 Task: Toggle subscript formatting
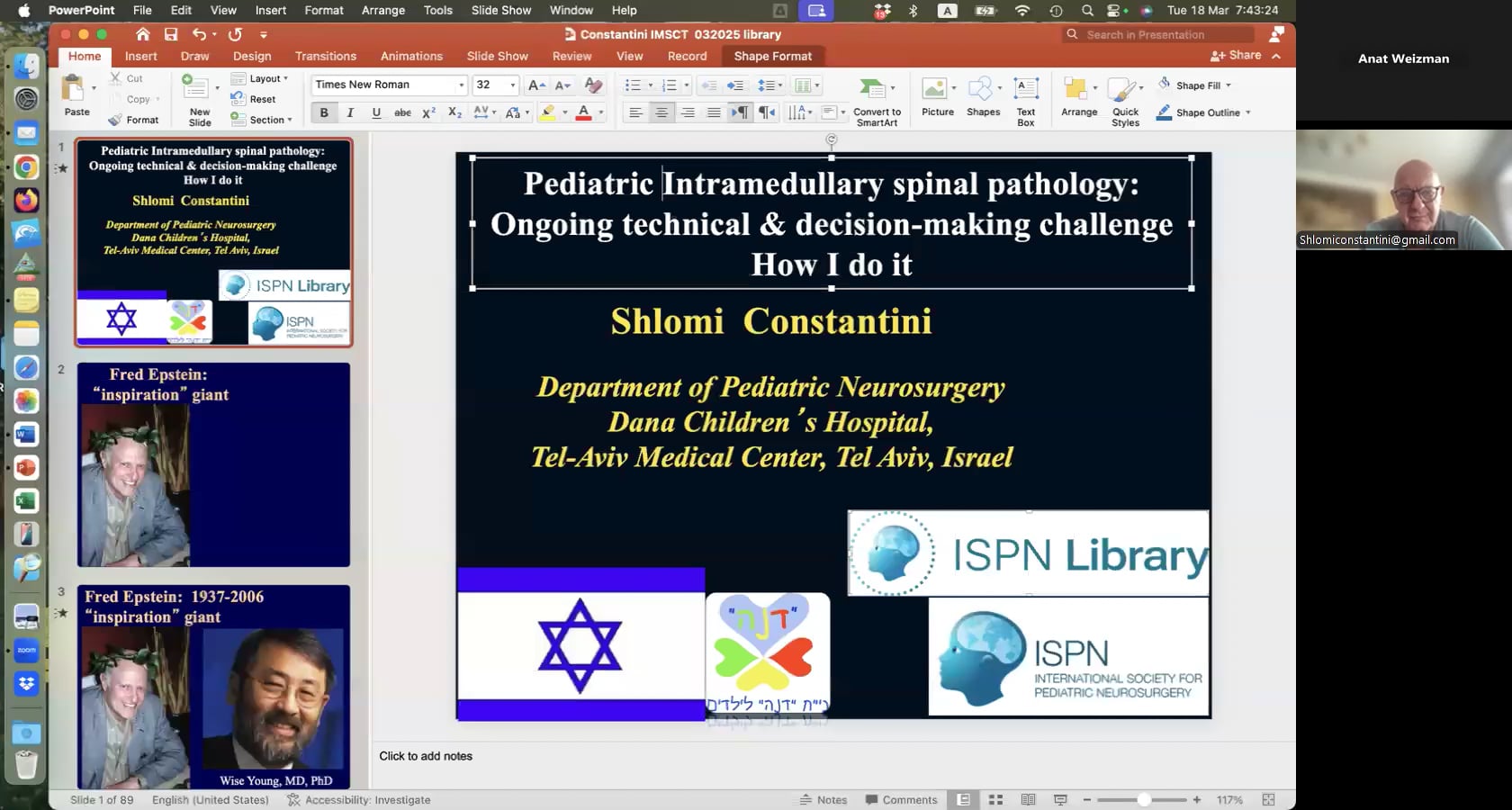(x=455, y=112)
